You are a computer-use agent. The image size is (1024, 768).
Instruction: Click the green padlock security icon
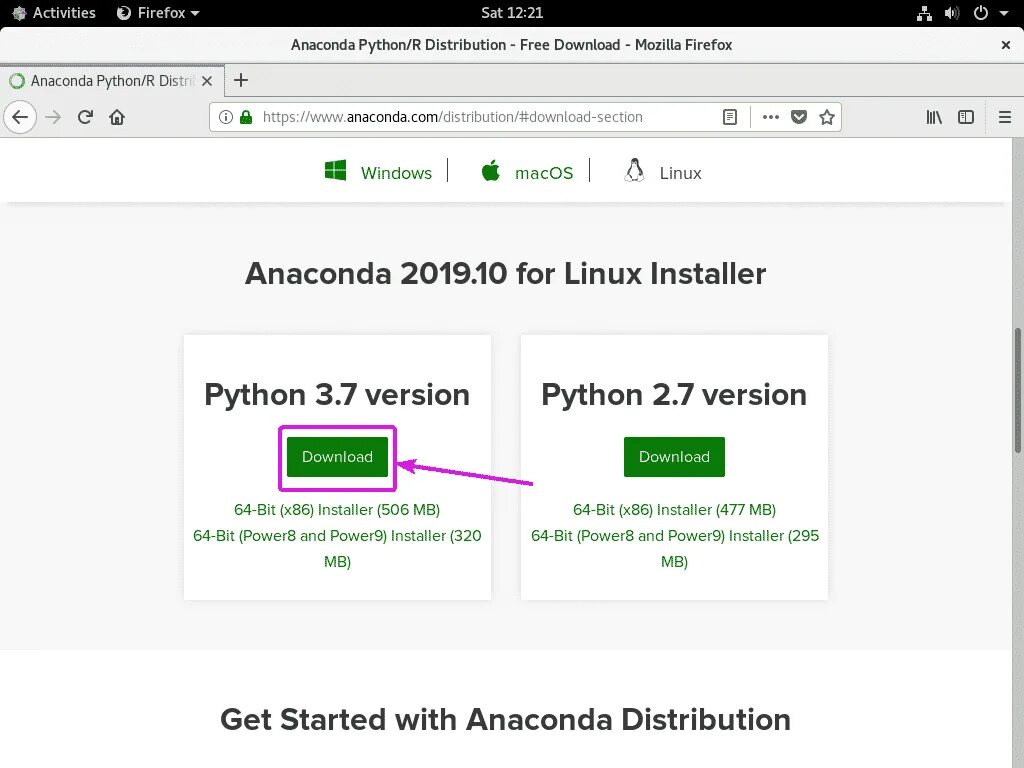246,117
